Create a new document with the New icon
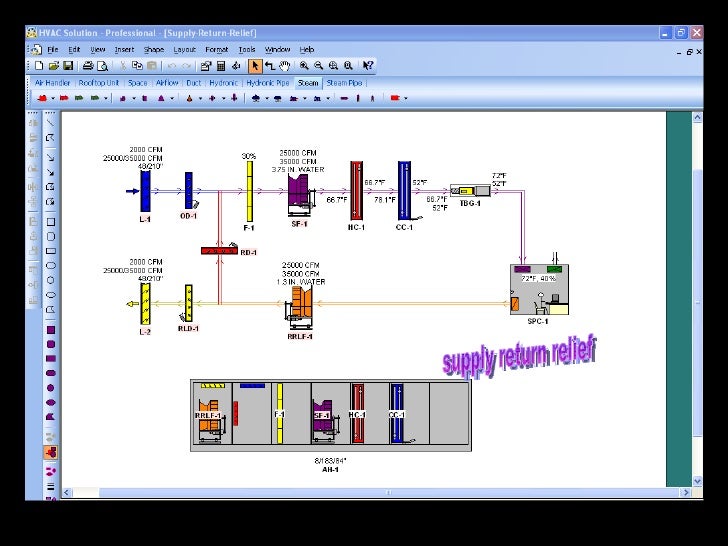 point(39,66)
